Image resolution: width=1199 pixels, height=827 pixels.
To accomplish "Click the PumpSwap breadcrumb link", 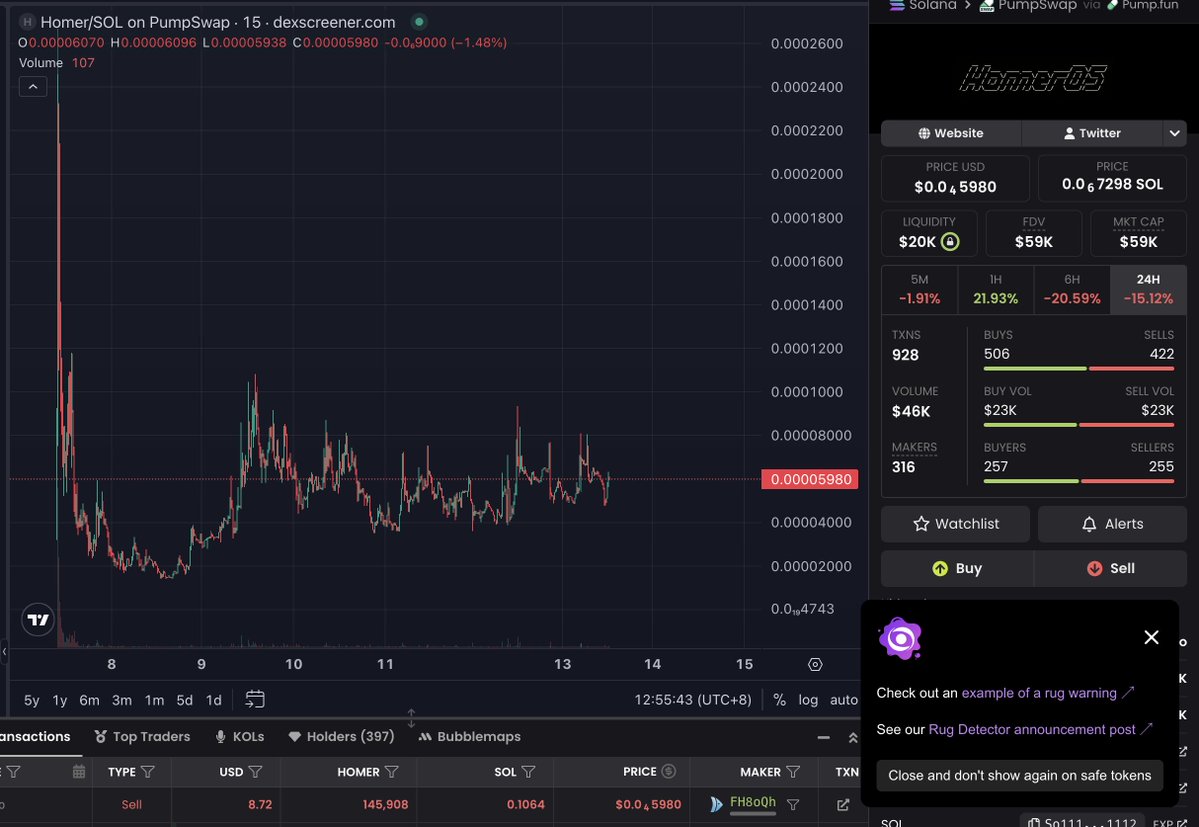I will 1028,5.
